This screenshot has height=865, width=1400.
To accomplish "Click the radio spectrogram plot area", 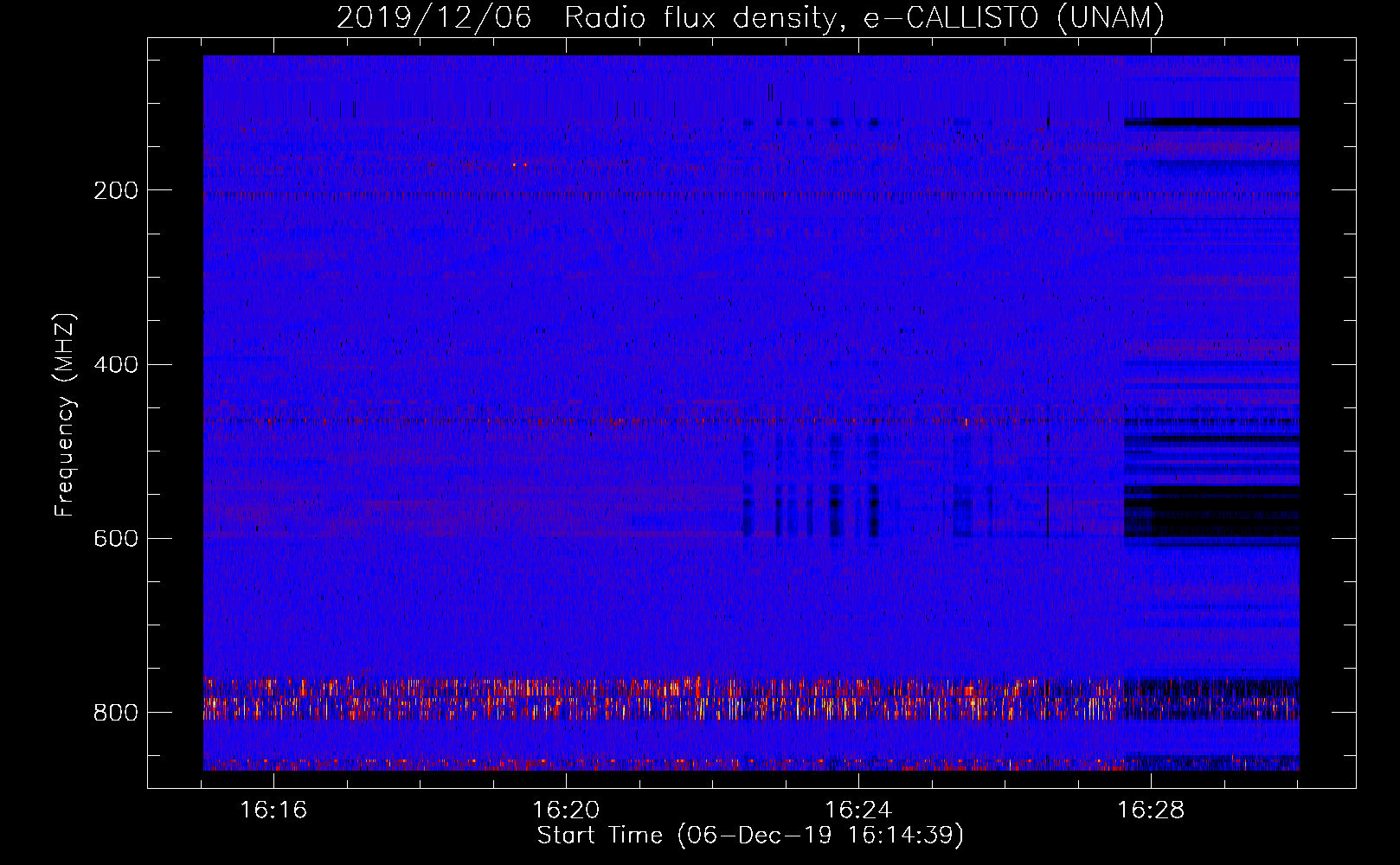I will point(751,413).
